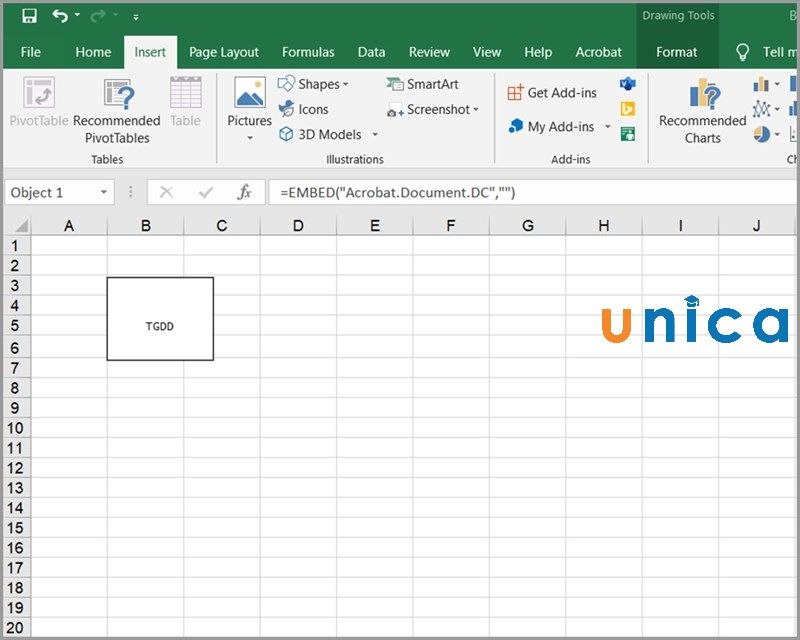The image size is (800, 640).
Task: Select the embedded TGDD object
Action: [160, 319]
